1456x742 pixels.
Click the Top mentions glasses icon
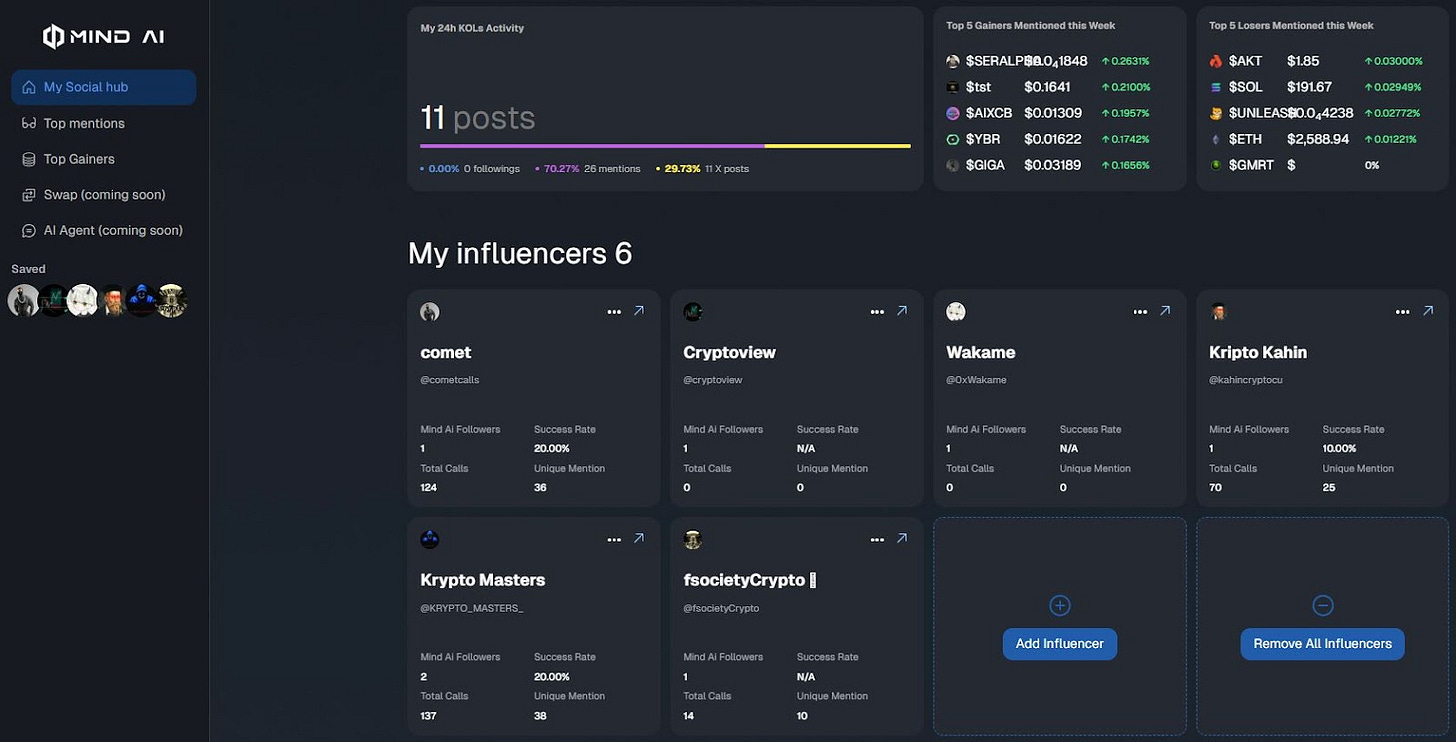tap(28, 123)
